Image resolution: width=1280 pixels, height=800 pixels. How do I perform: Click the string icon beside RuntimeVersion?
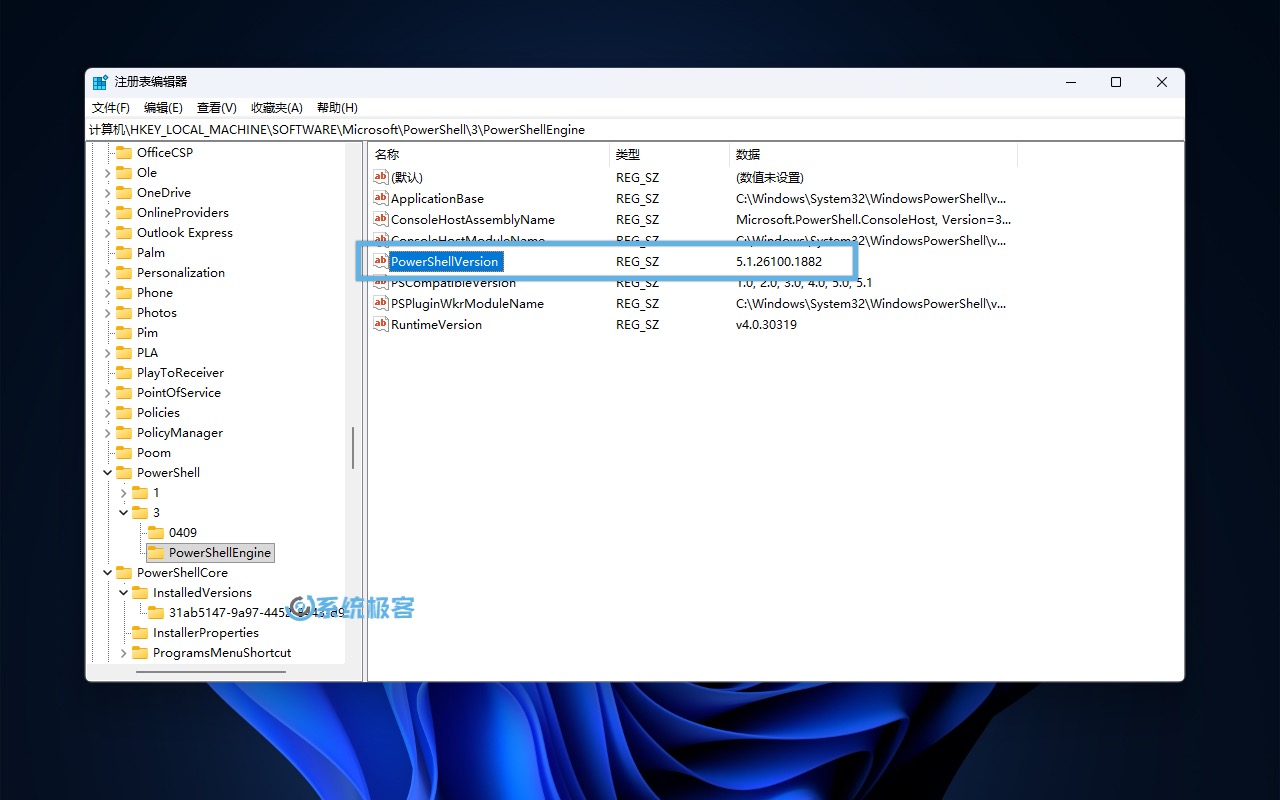coord(380,324)
